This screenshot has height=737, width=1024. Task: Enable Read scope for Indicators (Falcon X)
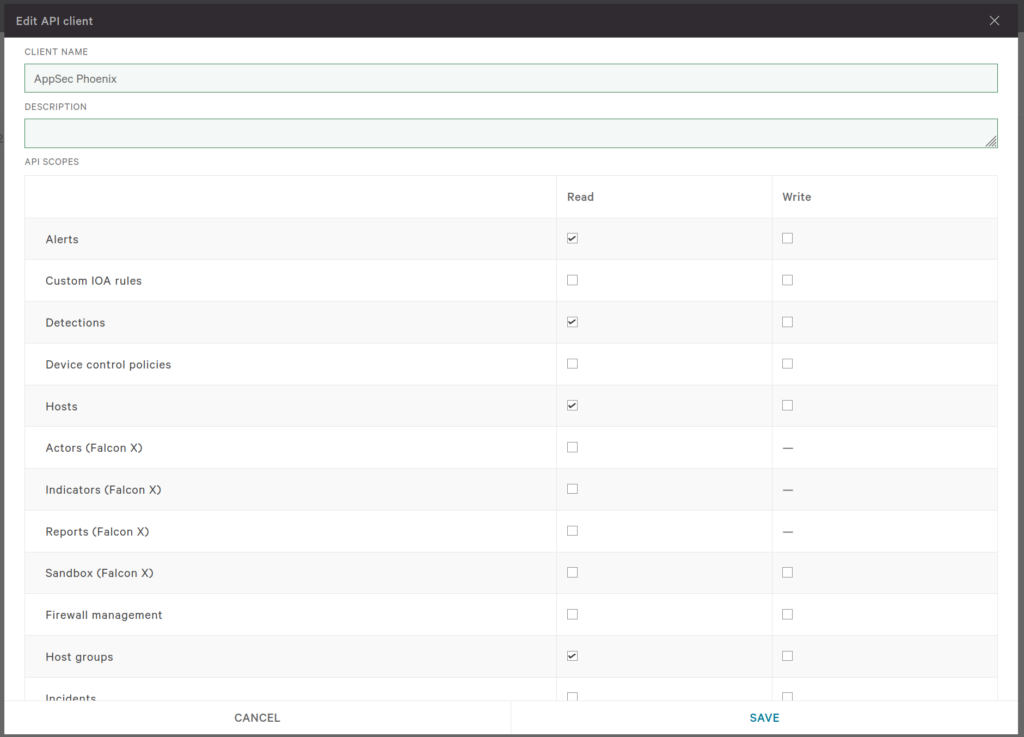coord(572,489)
